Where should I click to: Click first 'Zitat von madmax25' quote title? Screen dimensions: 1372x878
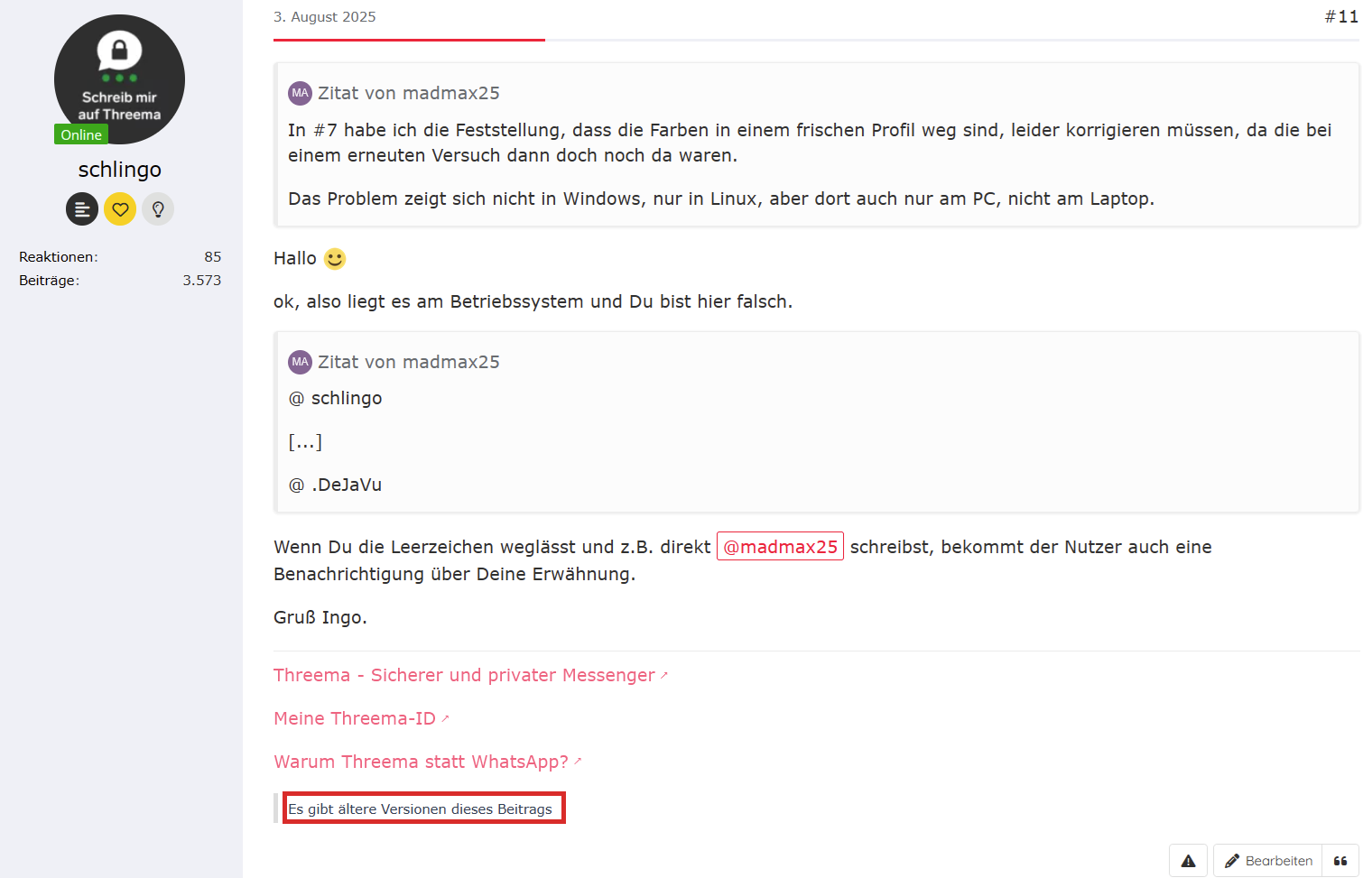(408, 93)
